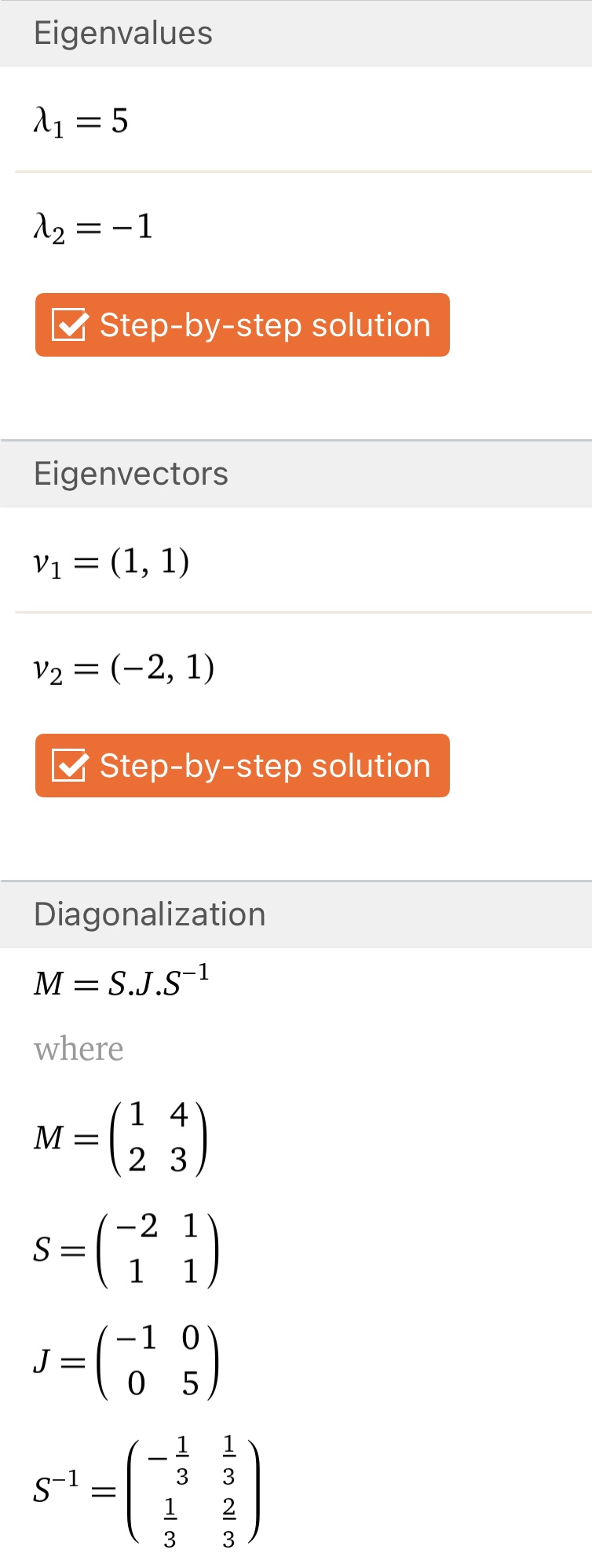
Task: Select the v2 = (−2, 1) eigenvector
Action: (123, 669)
